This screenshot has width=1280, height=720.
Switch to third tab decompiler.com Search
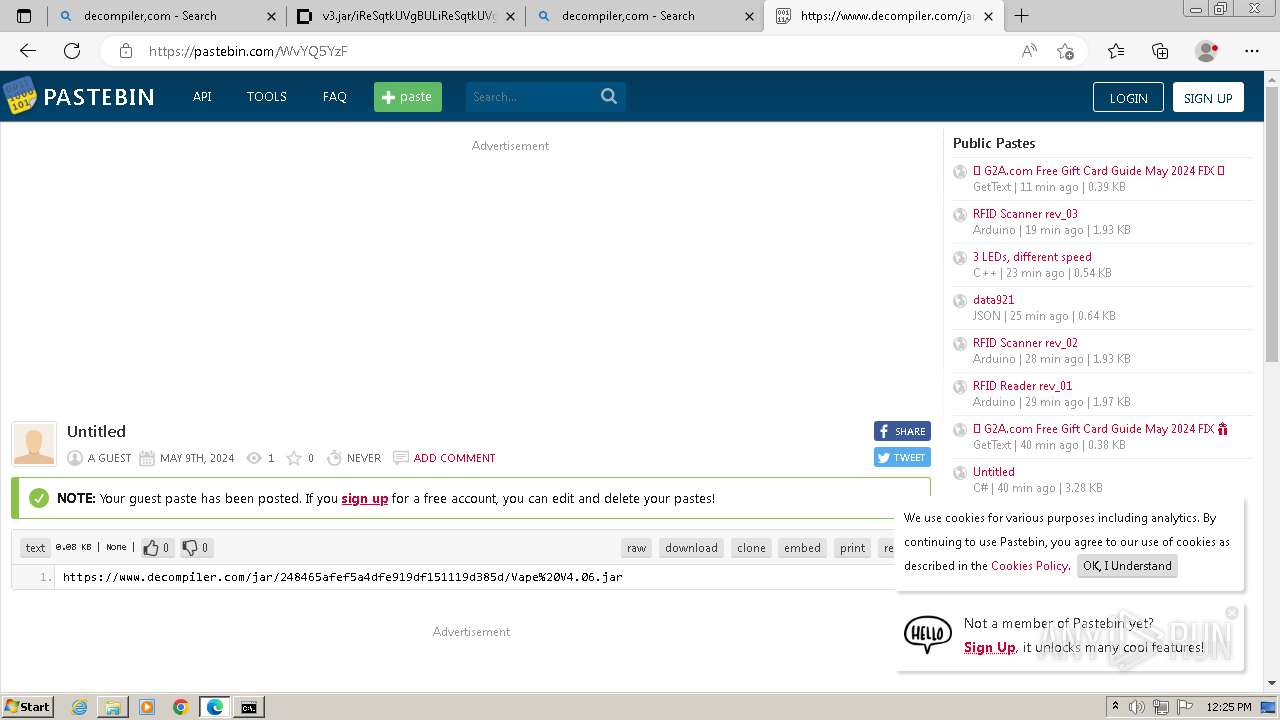[644, 16]
